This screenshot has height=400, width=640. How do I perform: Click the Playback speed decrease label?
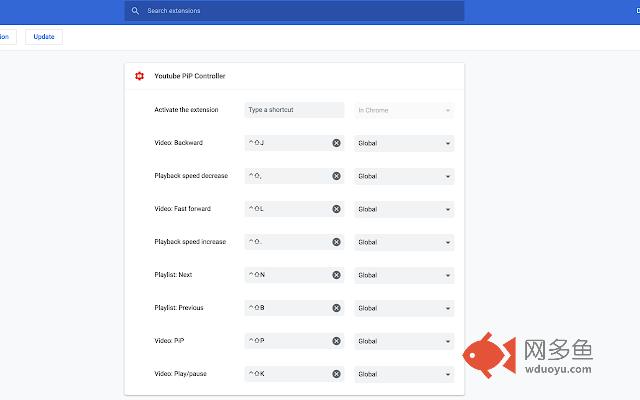click(191, 176)
